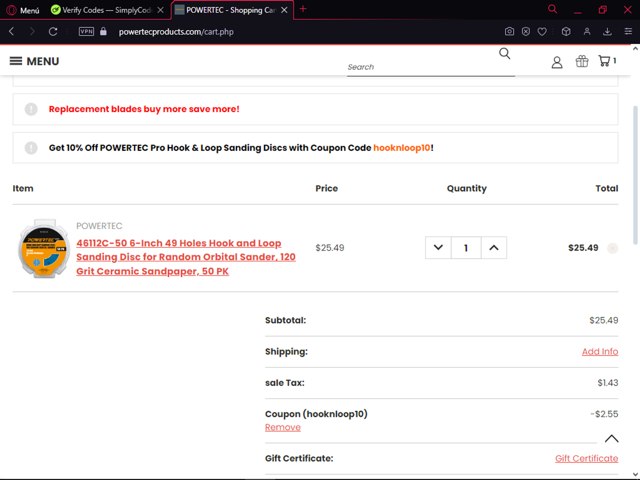Toggle the VPN badge
Viewport: 640px width, 480px height.
(86, 31)
